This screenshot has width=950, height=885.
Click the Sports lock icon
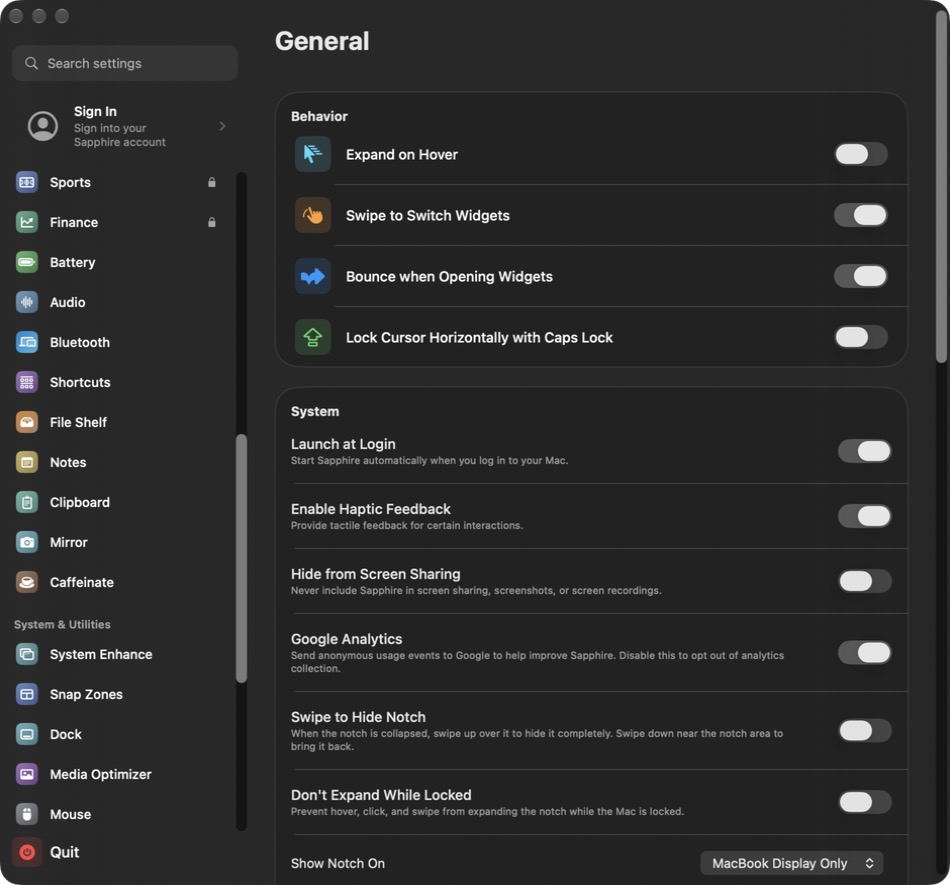click(211, 182)
